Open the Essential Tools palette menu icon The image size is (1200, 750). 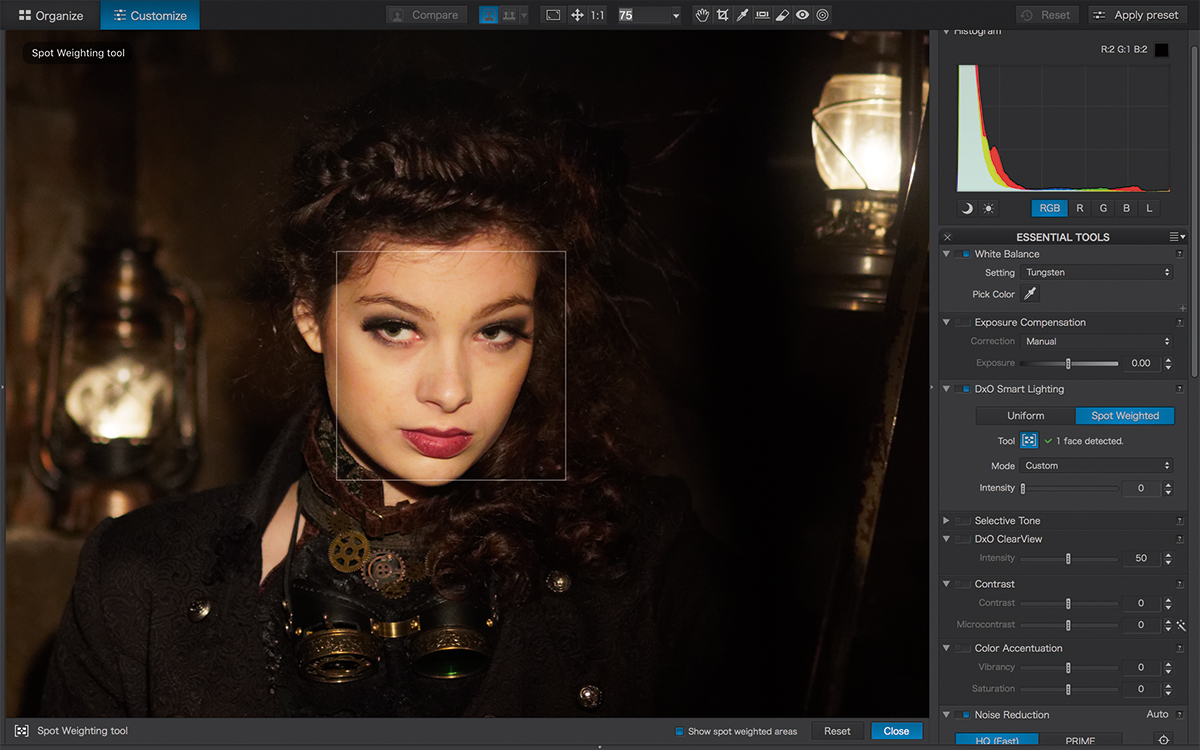tap(1177, 237)
